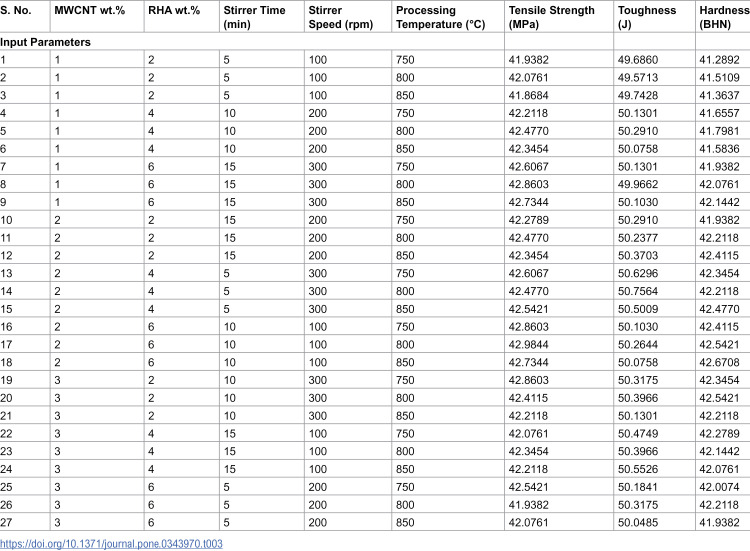Select the MWCNT wt.% column header

tap(89, 11)
